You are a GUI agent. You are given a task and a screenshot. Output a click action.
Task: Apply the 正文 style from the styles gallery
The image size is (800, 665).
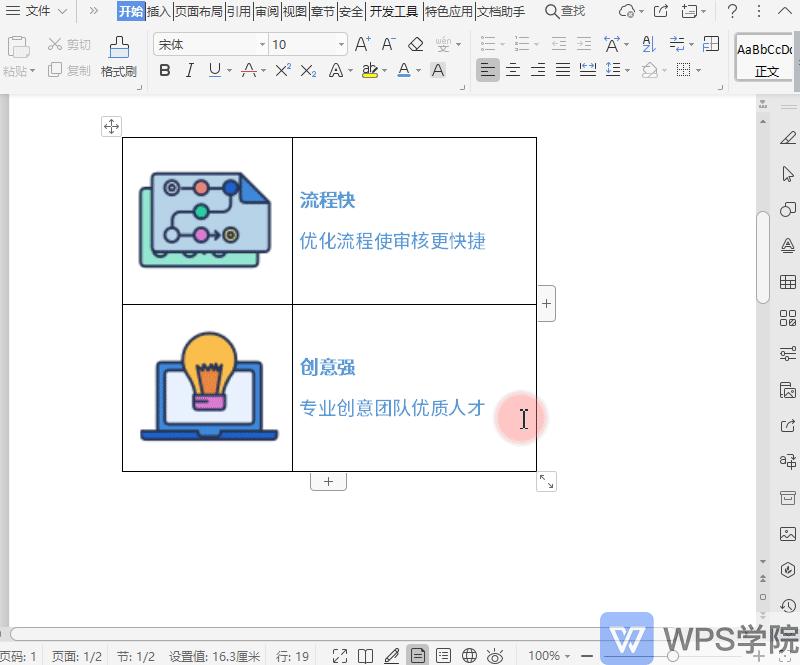764,58
